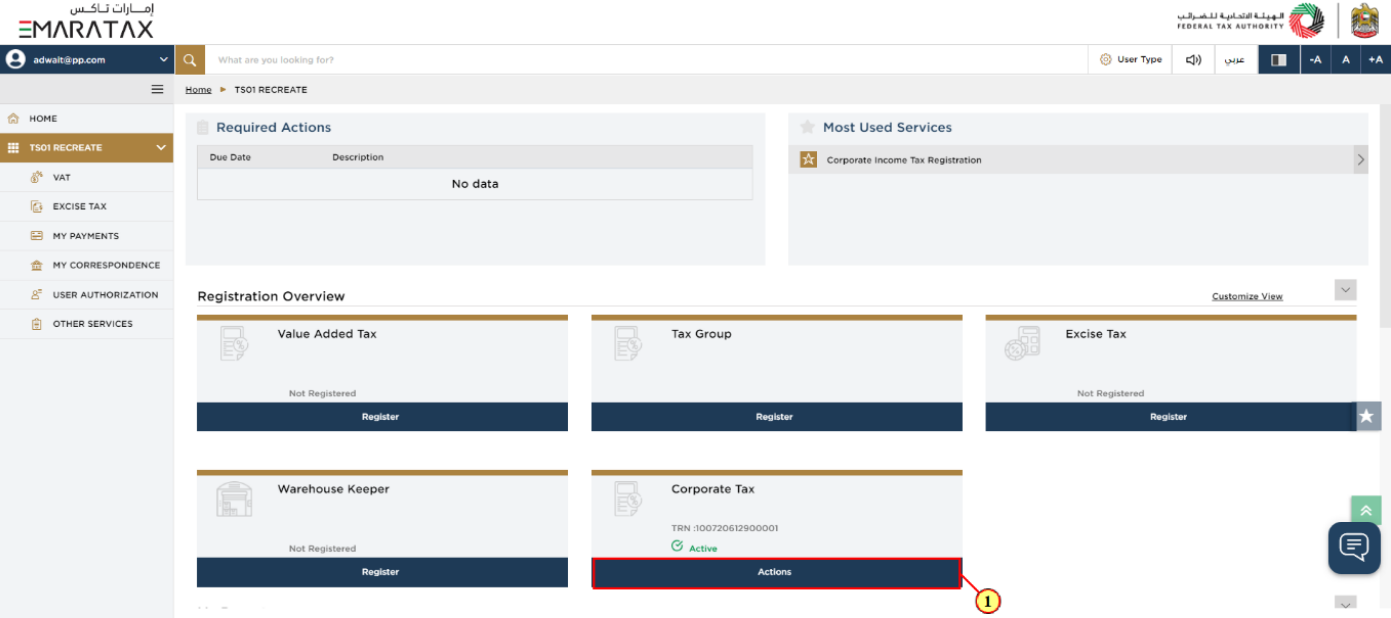Click the Home house icon
The width and height of the screenshot is (1391, 618).
pyautogui.click(x=14, y=118)
